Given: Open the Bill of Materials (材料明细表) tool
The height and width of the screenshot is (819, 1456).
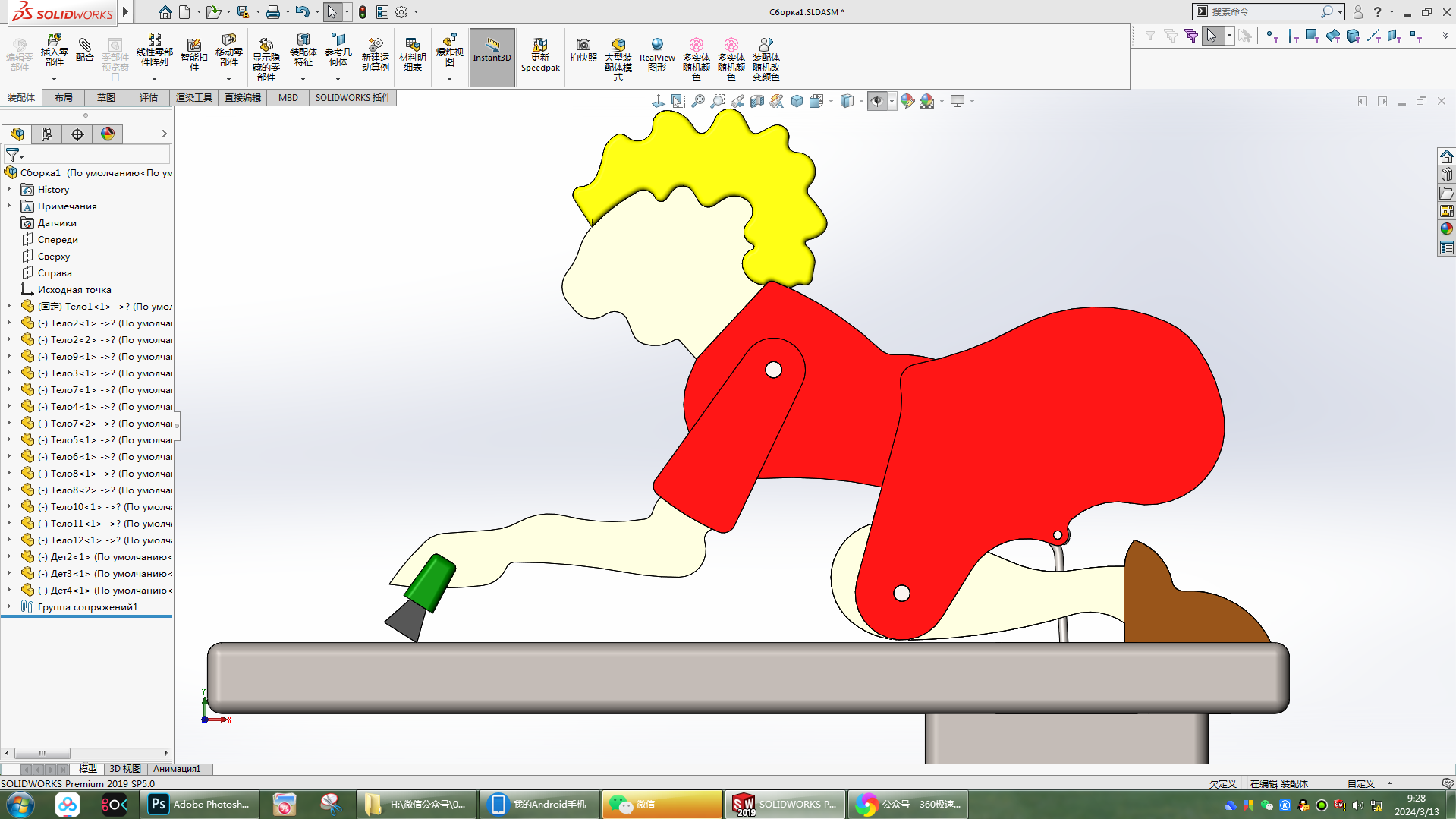Looking at the screenshot, I should coord(412,54).
